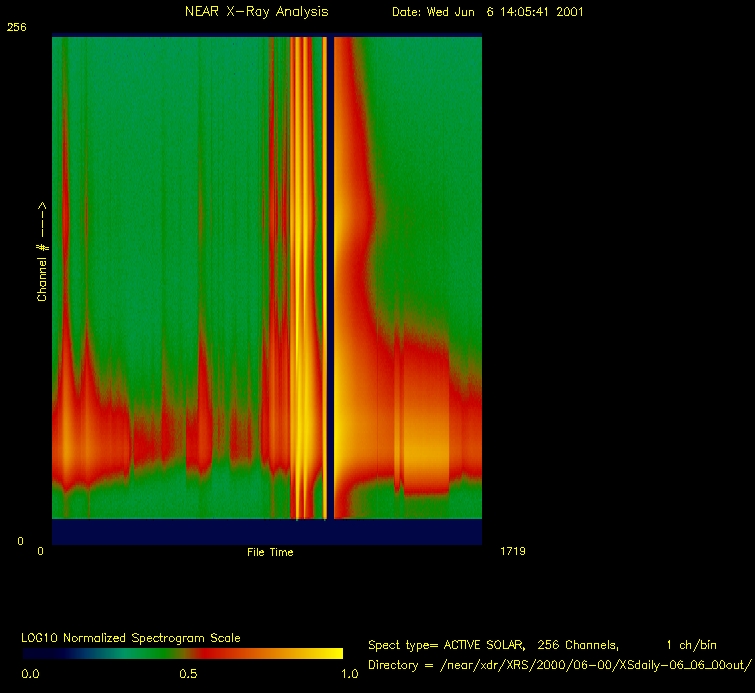Click the "1 ch/bin" text
755x693 pixels.
[x=691, y=645]
